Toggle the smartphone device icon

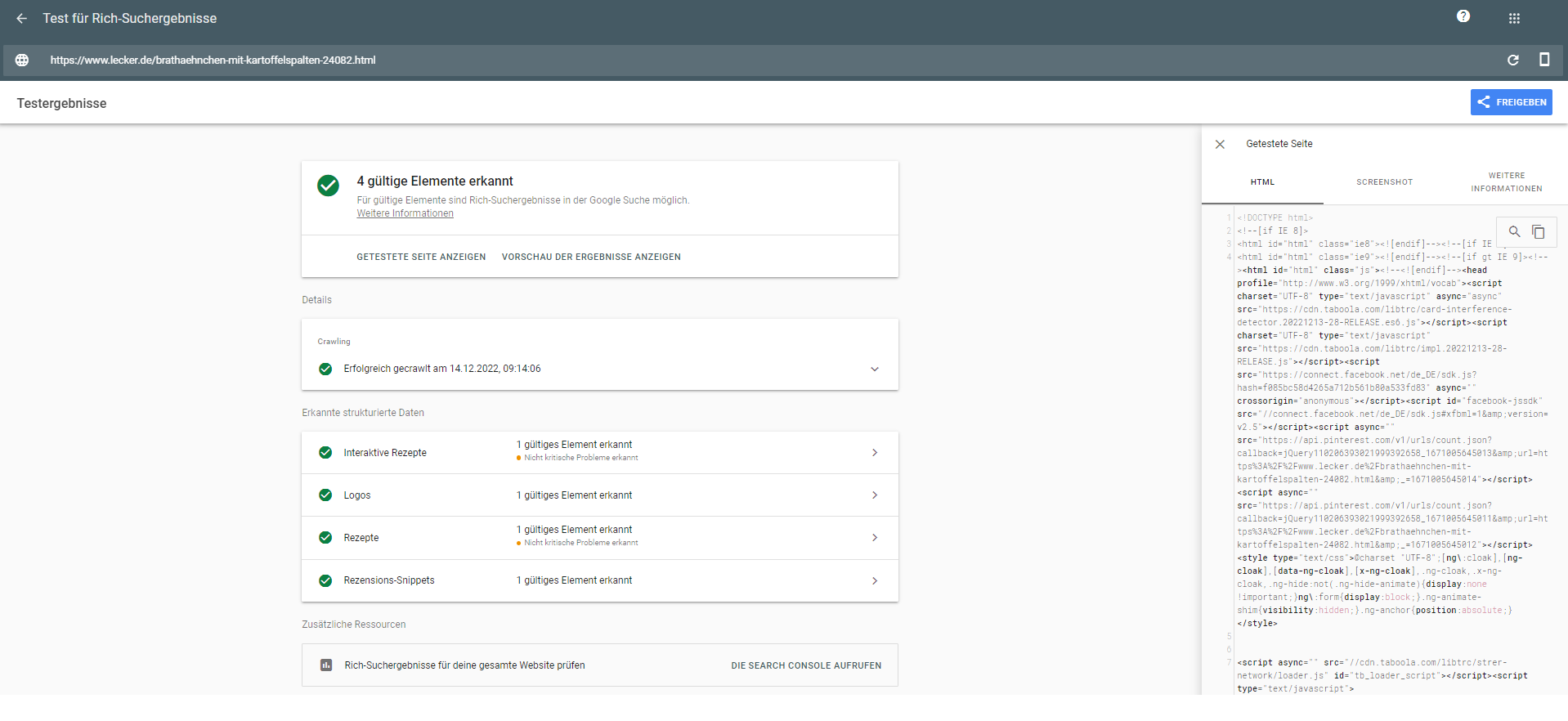1543,60
